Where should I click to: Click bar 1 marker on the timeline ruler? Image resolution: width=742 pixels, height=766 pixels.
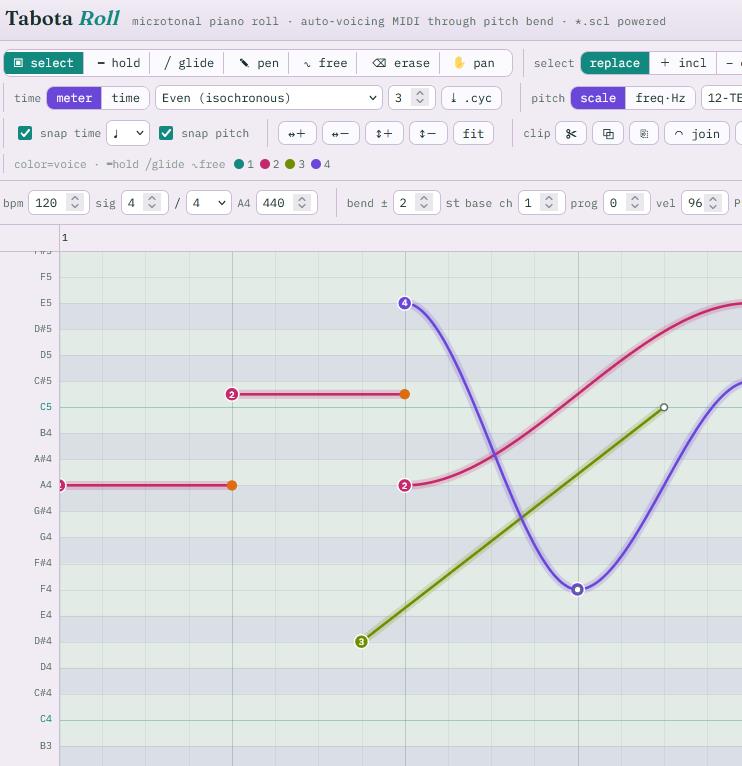point(65,238)
